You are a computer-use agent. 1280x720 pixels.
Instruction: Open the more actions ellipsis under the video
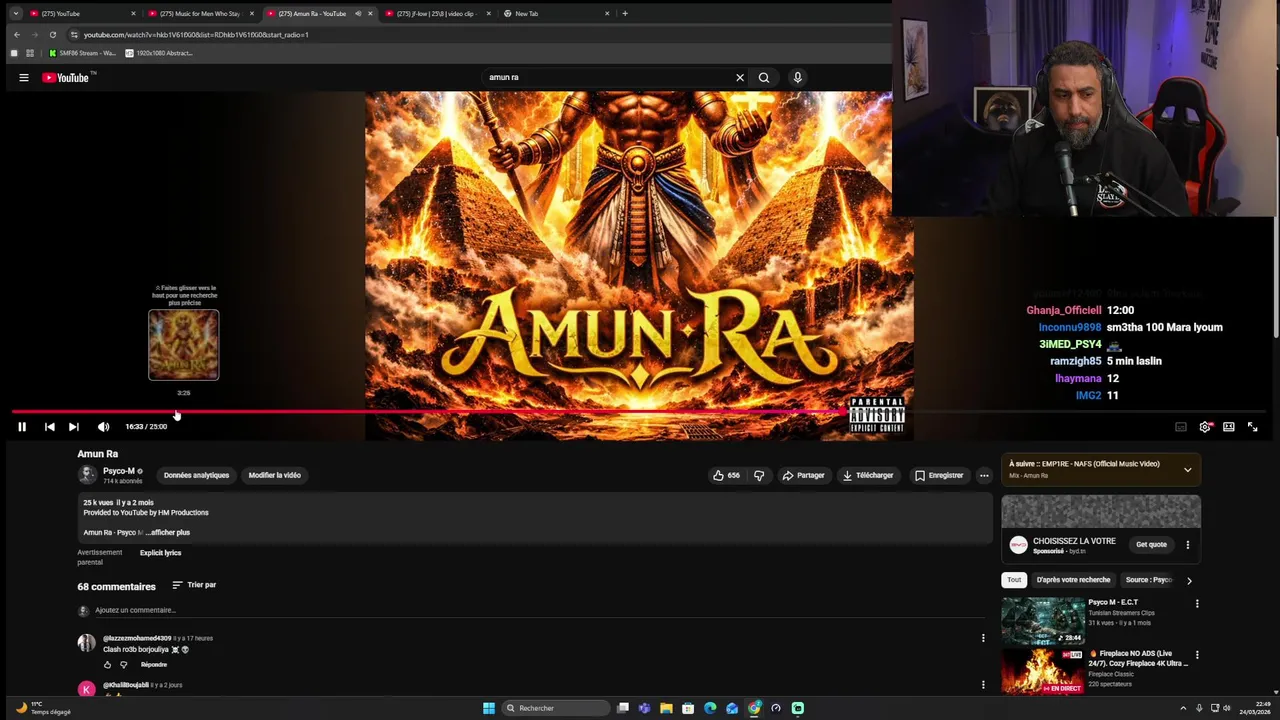[984, 475]
